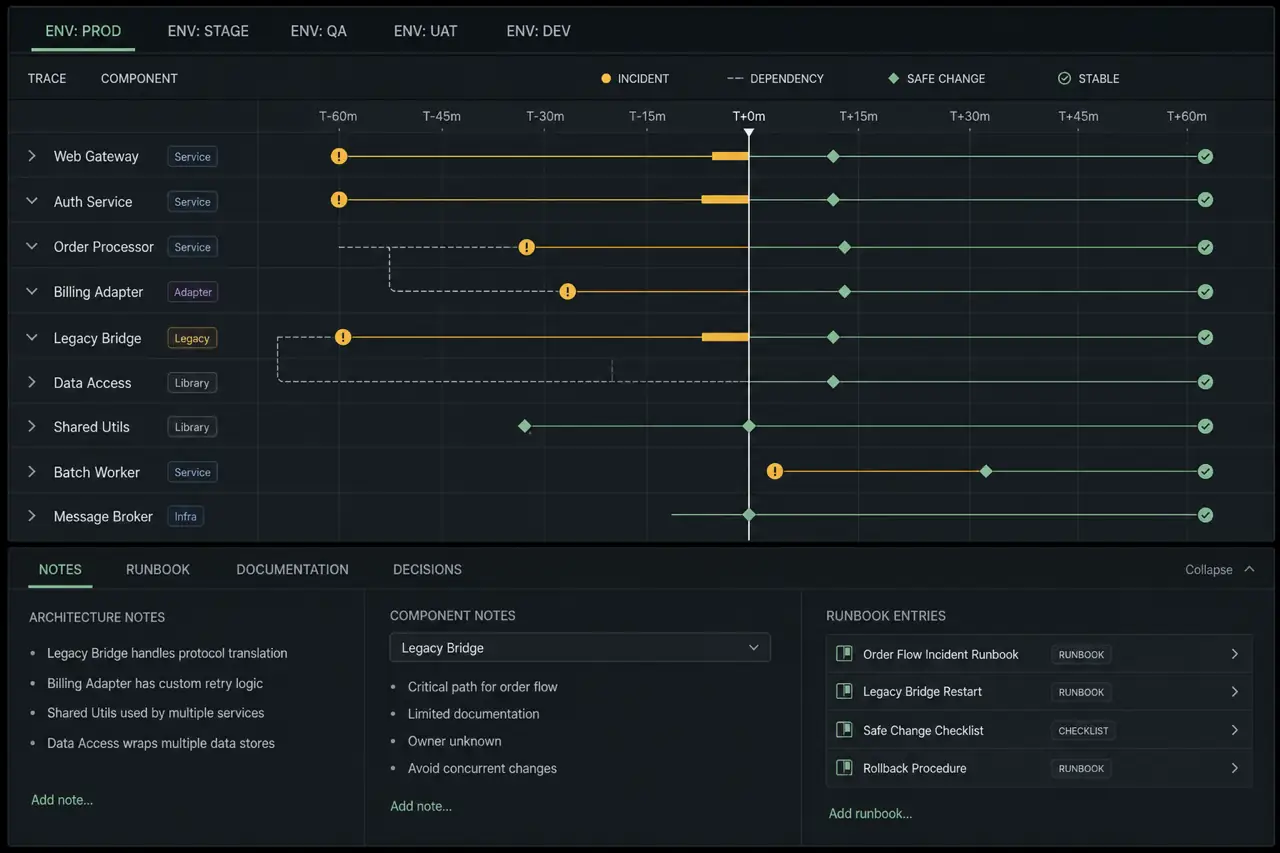Click the Order Processor stable checkmark
1280x853 pixels.
click(x=1206, y=247)
